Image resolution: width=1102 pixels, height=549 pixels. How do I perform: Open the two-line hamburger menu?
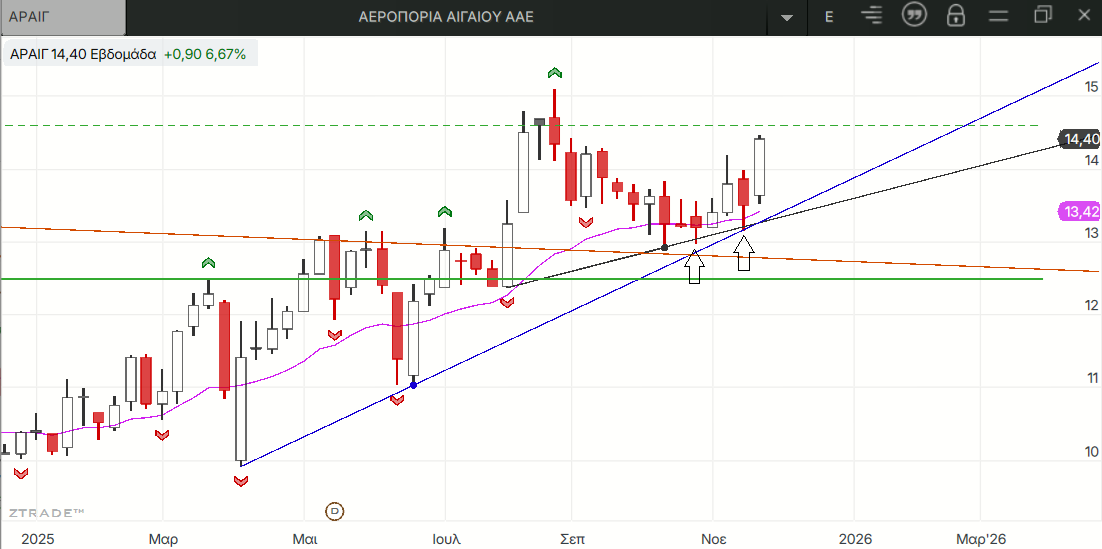click(x=998, y=16)
